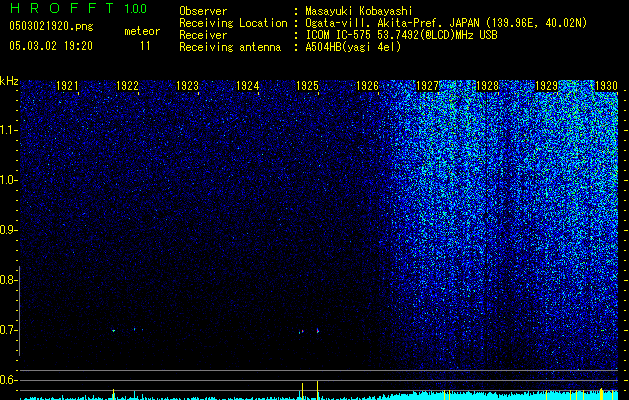Click the 'meteor' label
The width and height of the screenshot is (629, 400).
coord(142,31)
